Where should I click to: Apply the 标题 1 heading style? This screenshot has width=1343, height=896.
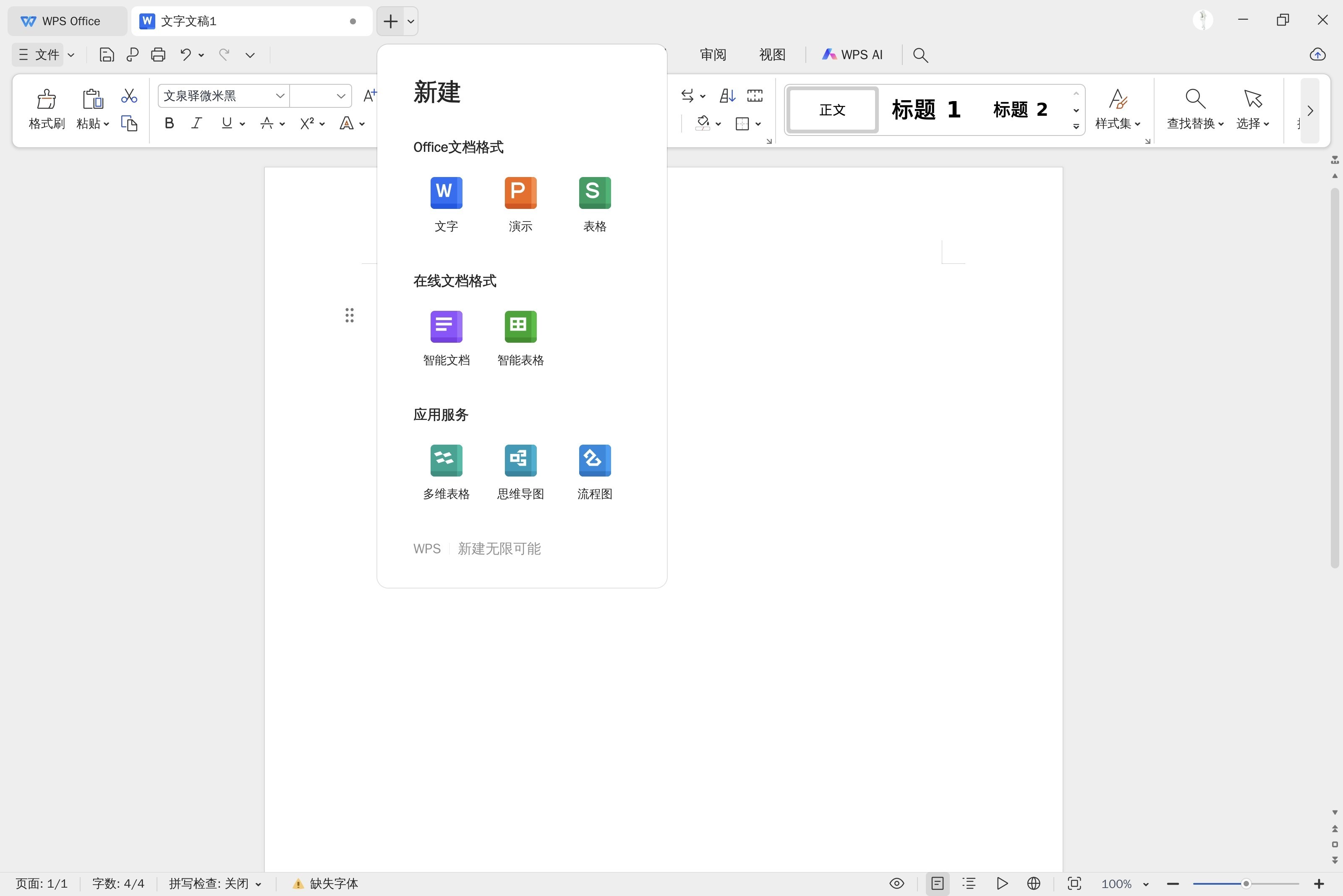926,110
